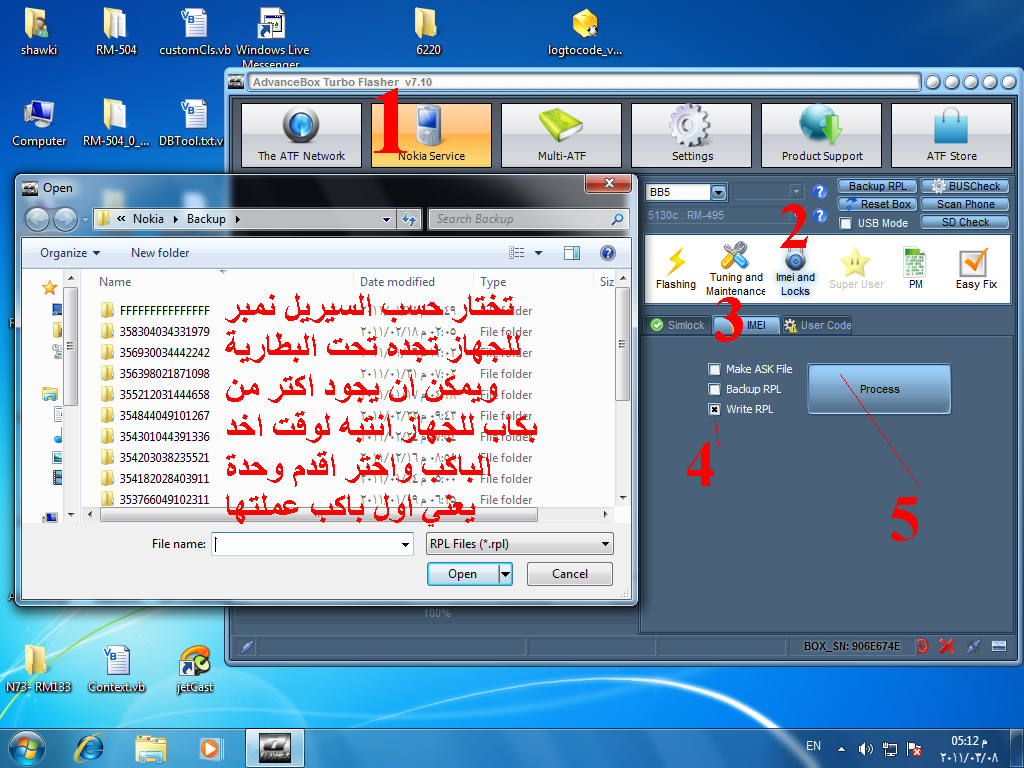Click New folder in Open dialog

pyautogui.click(x=160, y=253)
